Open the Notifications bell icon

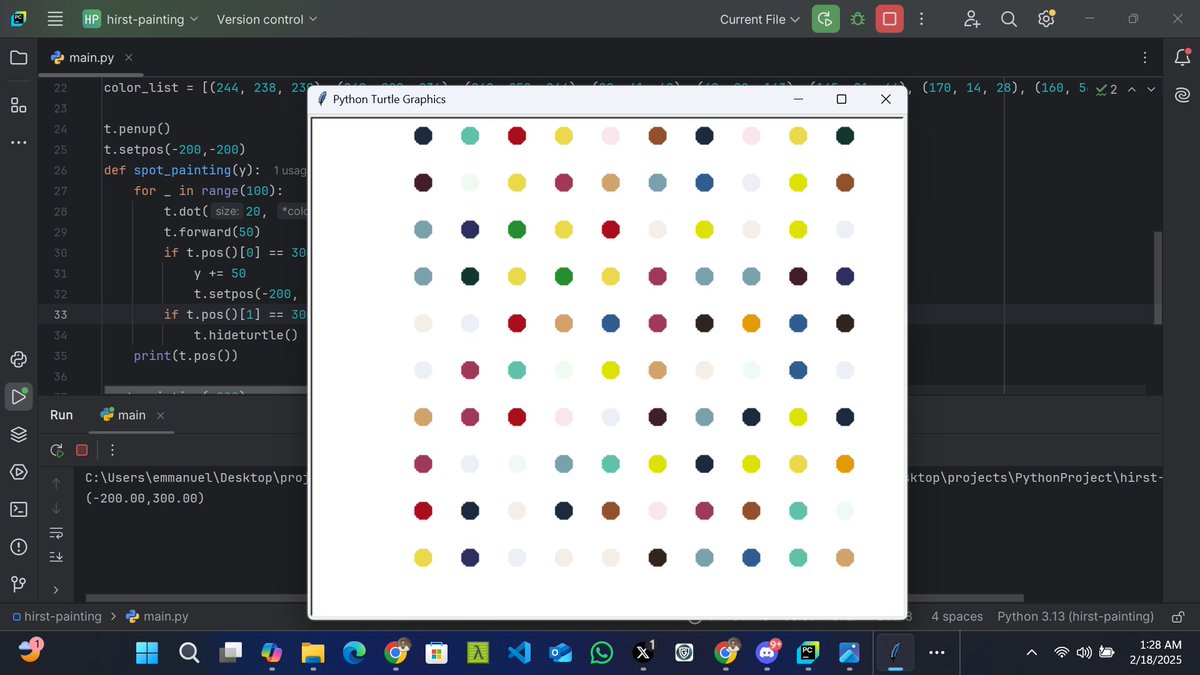1182,58
